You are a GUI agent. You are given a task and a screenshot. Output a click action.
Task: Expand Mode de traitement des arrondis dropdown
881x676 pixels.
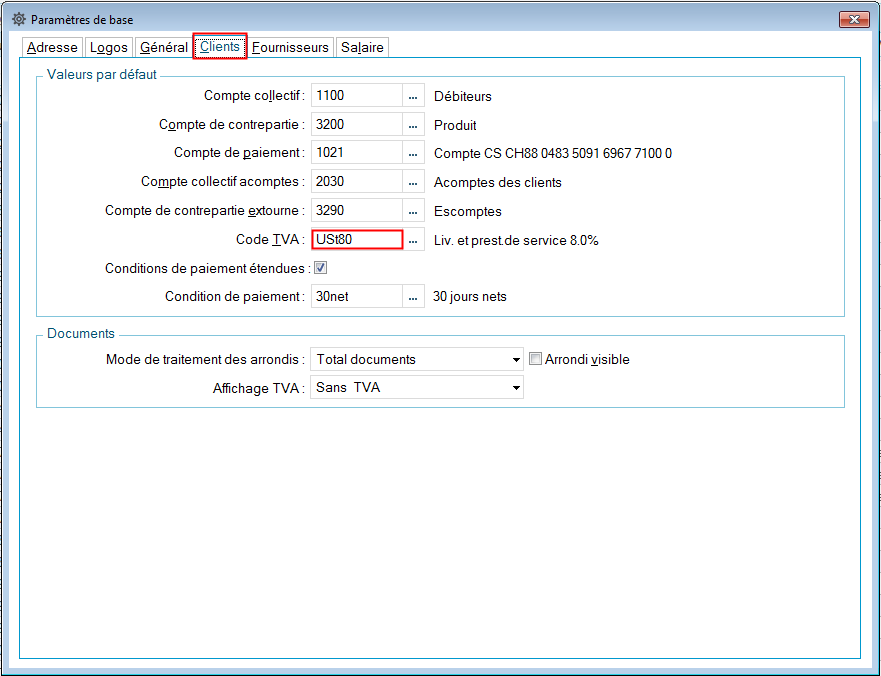point(516,359)
